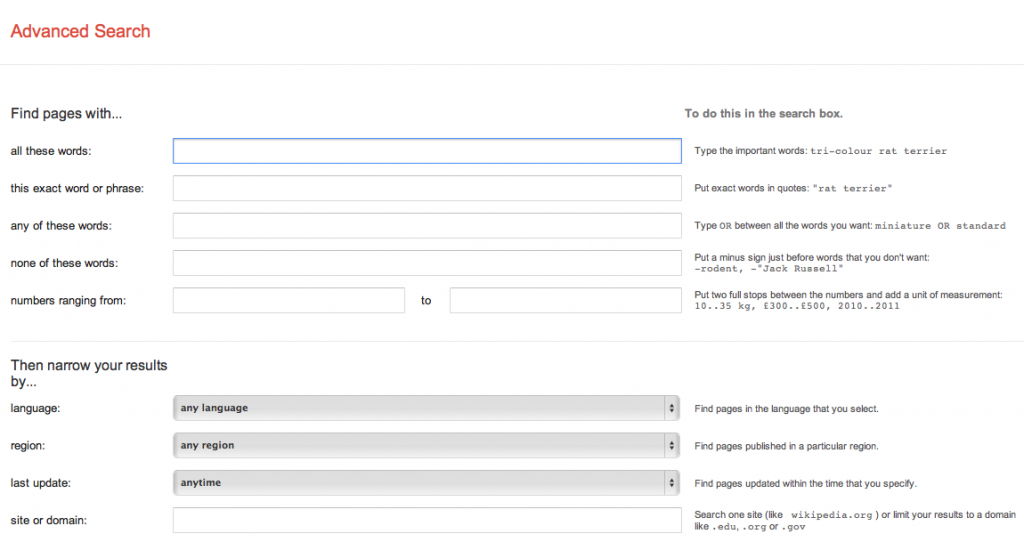Click the 'region:' label

coord(27,445)
